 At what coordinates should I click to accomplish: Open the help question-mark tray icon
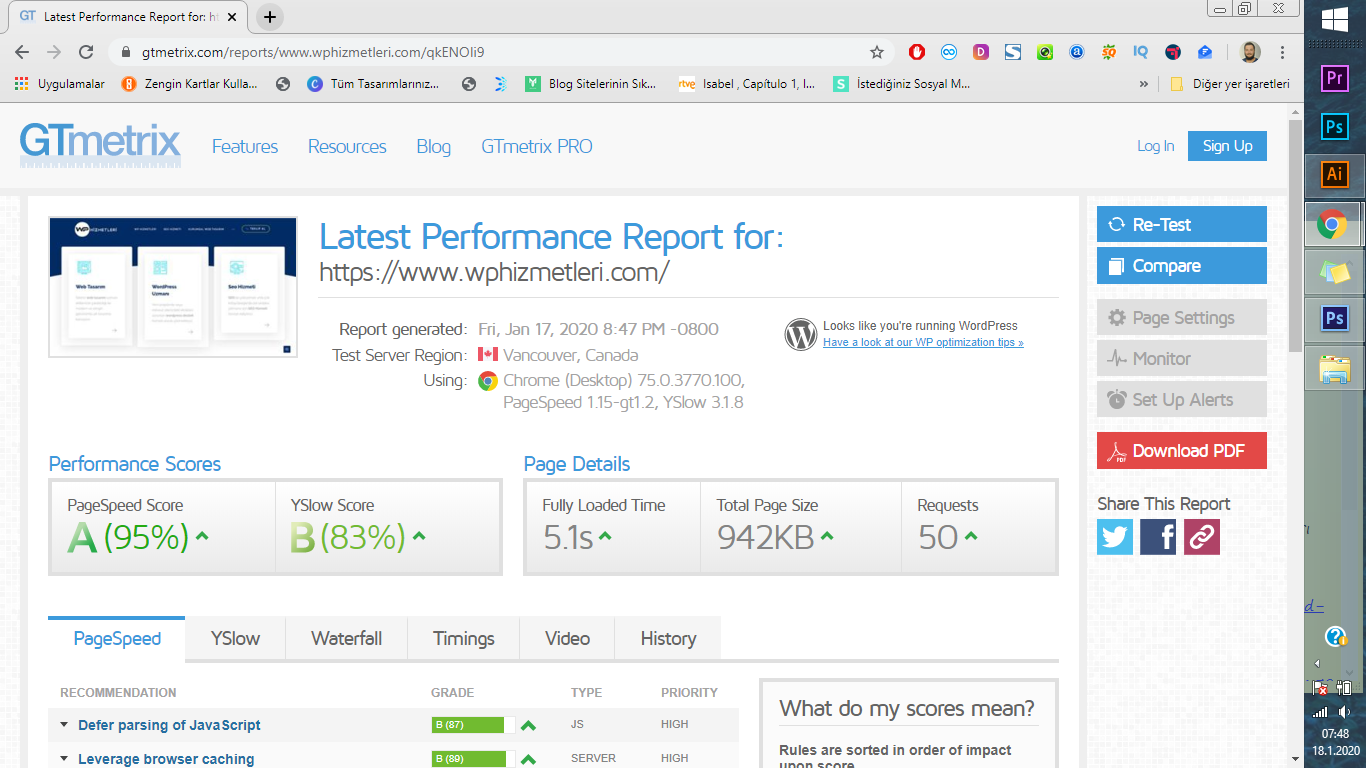pyautogui.click(x=1335, y=637)
